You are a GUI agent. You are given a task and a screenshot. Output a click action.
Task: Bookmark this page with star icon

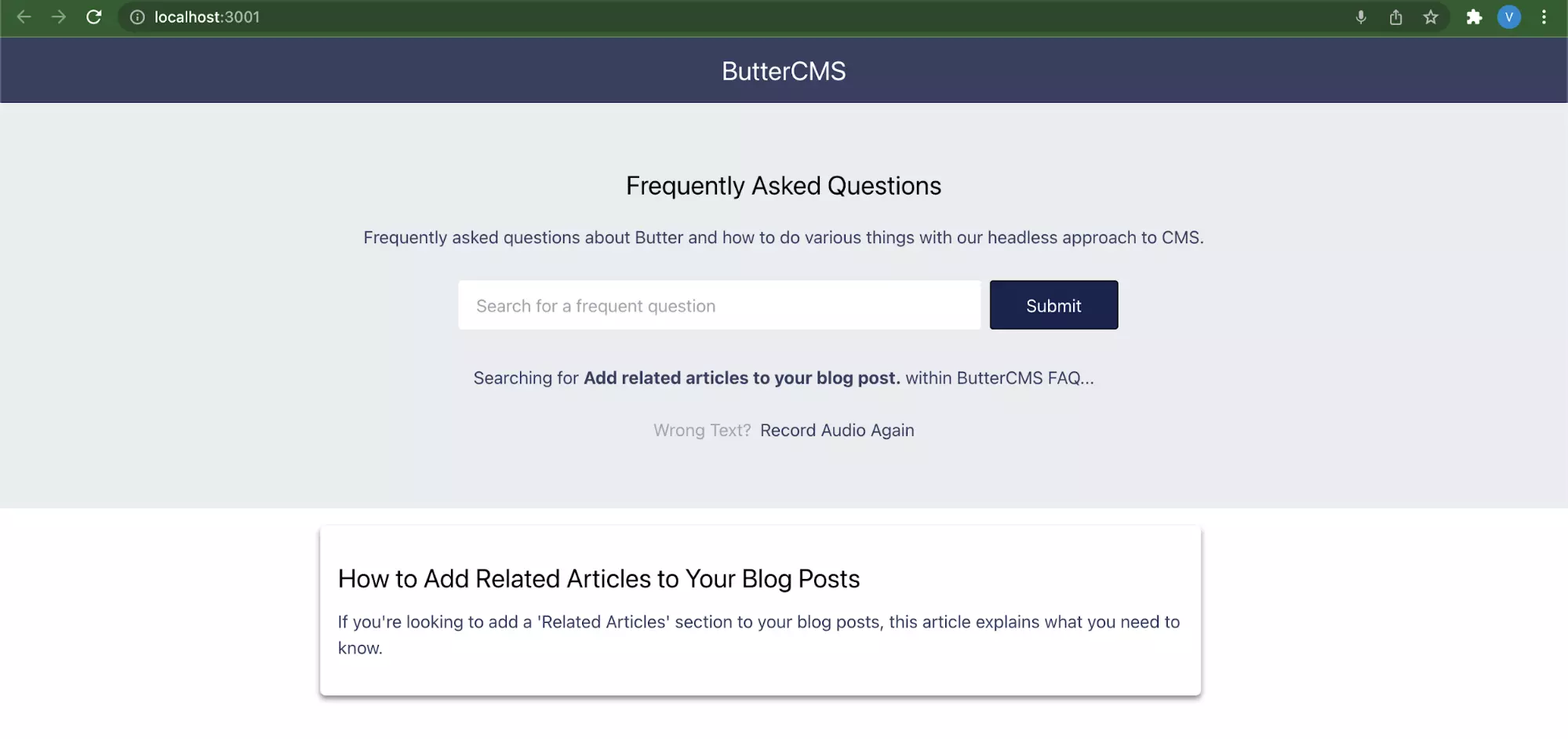[1431, 17]
